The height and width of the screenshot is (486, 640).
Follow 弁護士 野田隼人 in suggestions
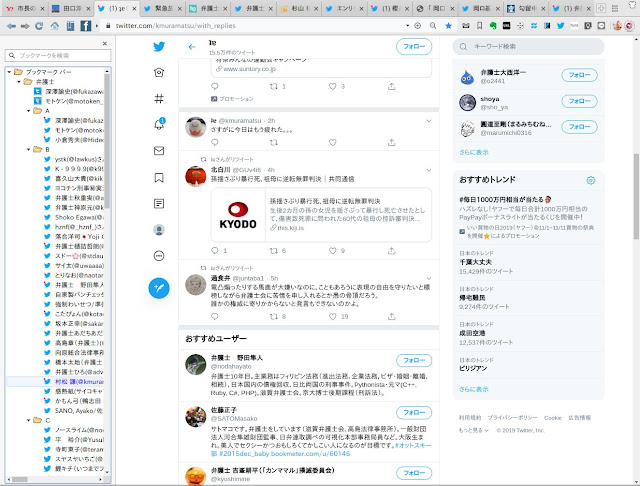414,360
